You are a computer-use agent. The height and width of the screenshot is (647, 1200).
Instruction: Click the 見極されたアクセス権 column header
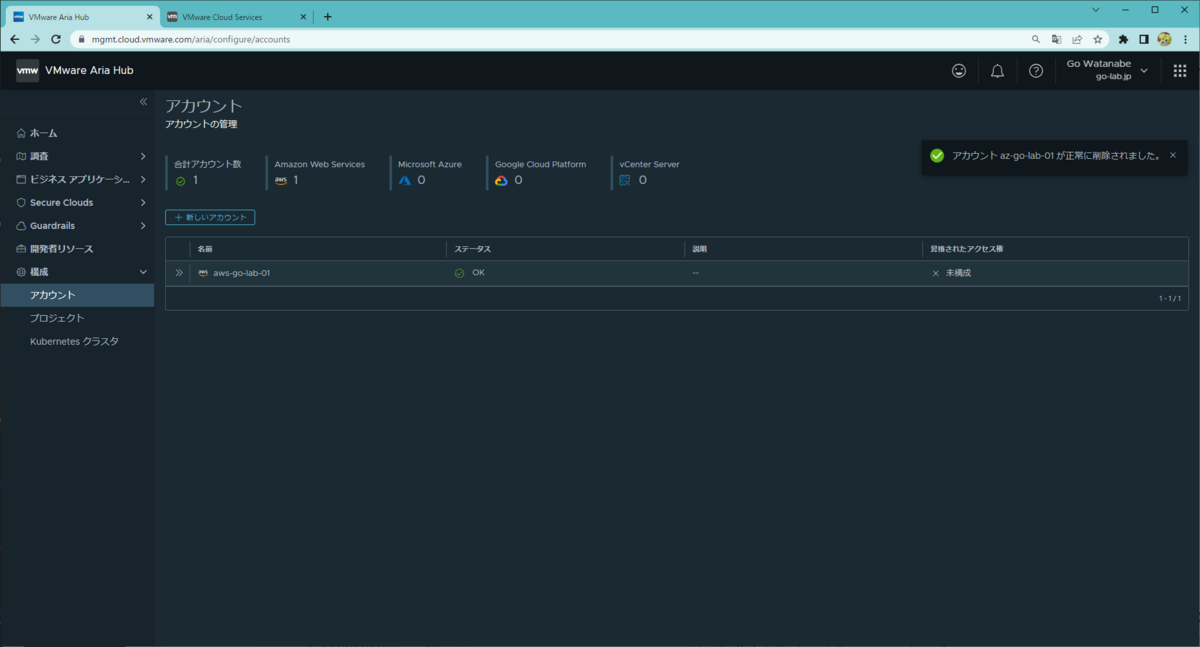[x=966, y=248]
